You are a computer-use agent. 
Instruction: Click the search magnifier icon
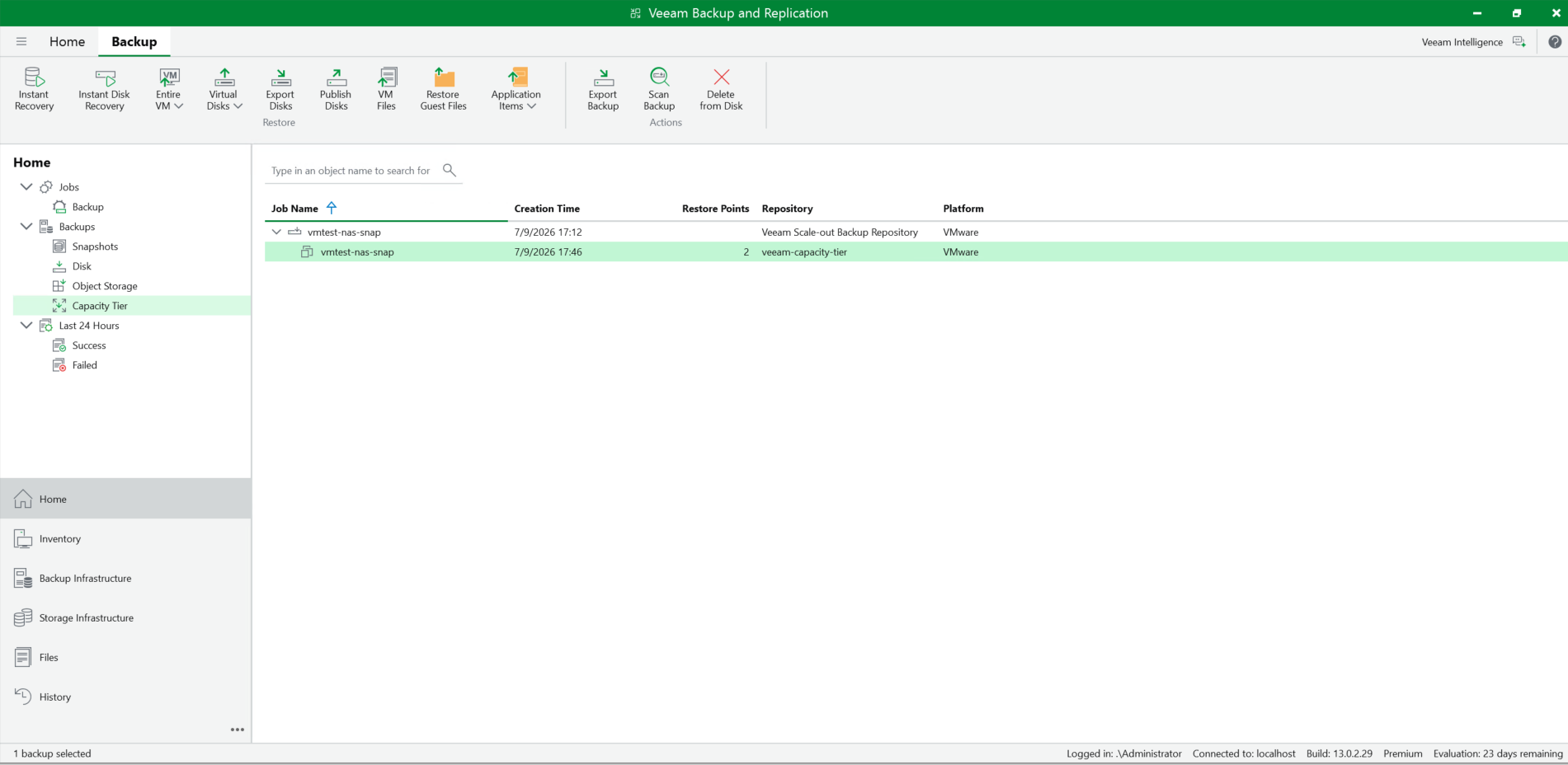click(x=450, y=170)
